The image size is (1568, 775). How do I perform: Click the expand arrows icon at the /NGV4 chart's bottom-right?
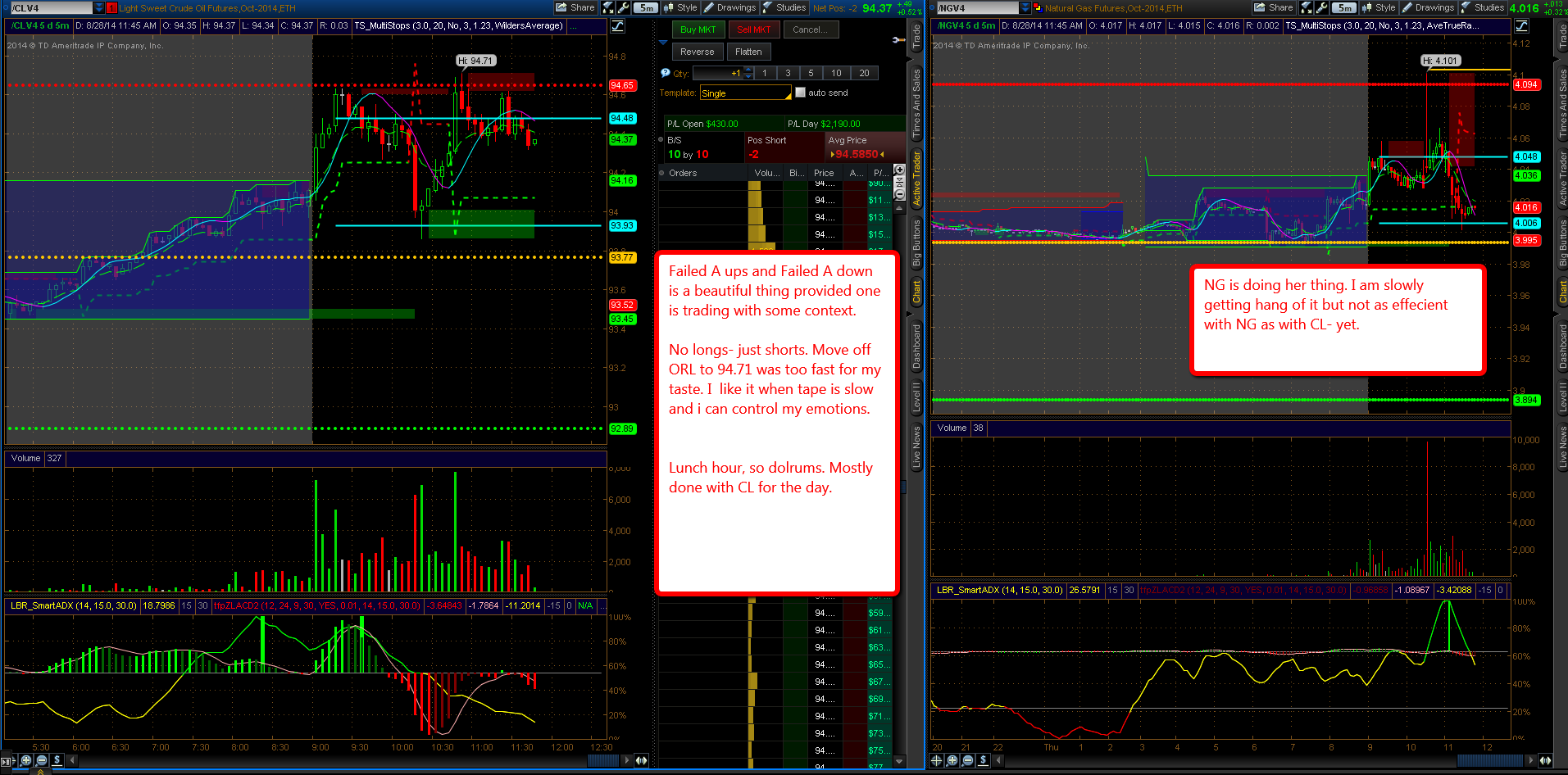point(1545,760)
